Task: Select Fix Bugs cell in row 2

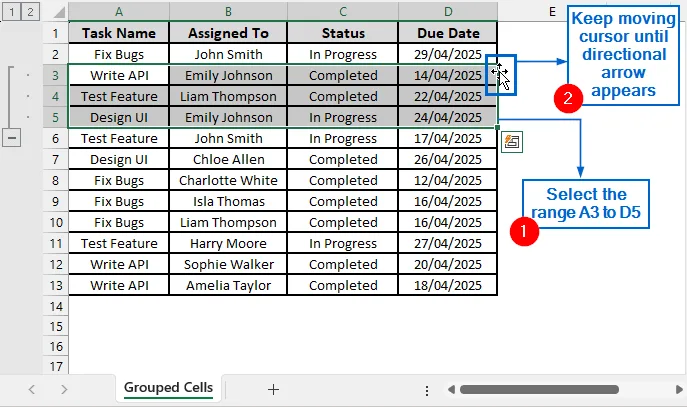Action: click(119, 54)
